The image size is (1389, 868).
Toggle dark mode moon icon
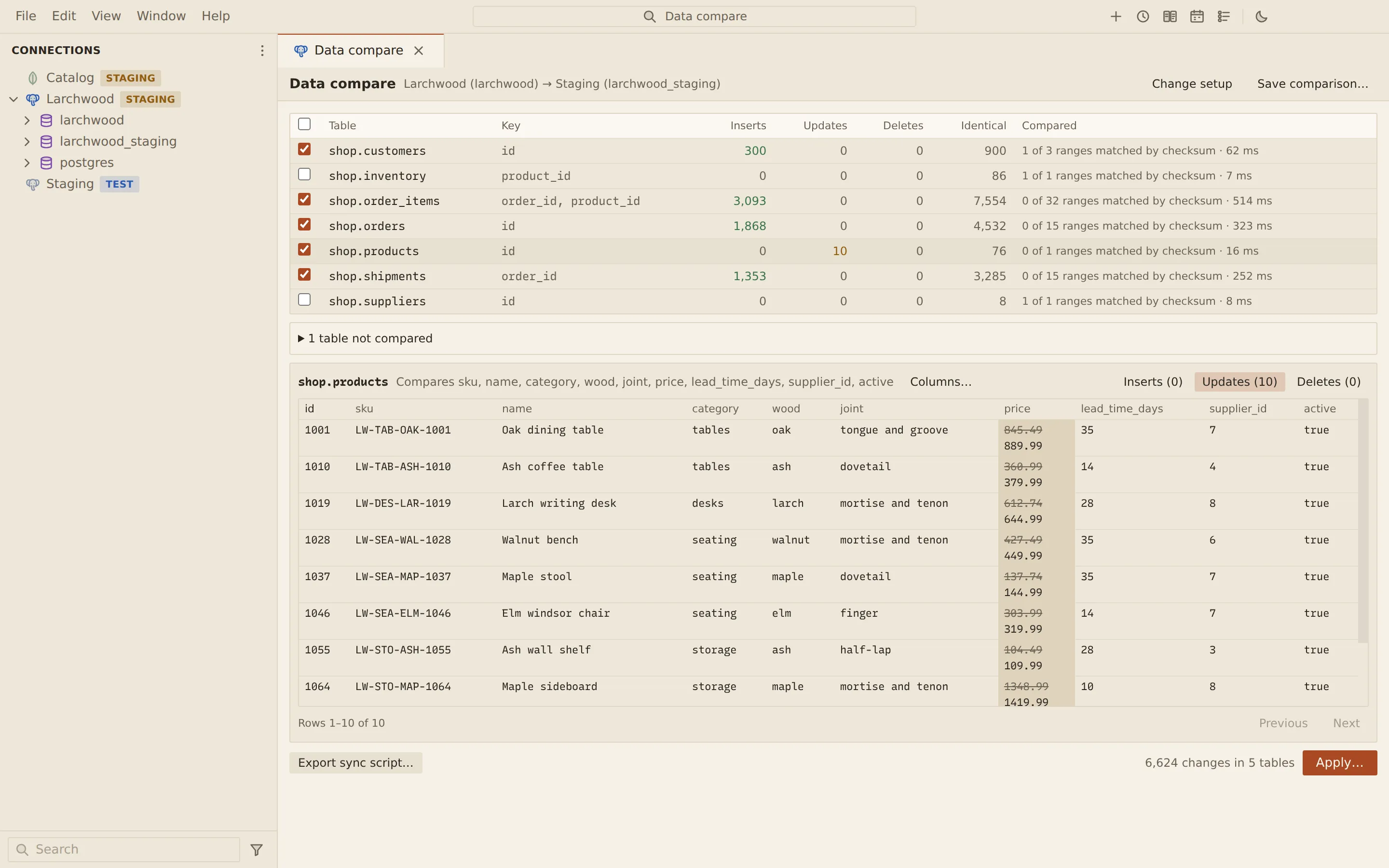pyautogui.click(x=1262, y=17)
